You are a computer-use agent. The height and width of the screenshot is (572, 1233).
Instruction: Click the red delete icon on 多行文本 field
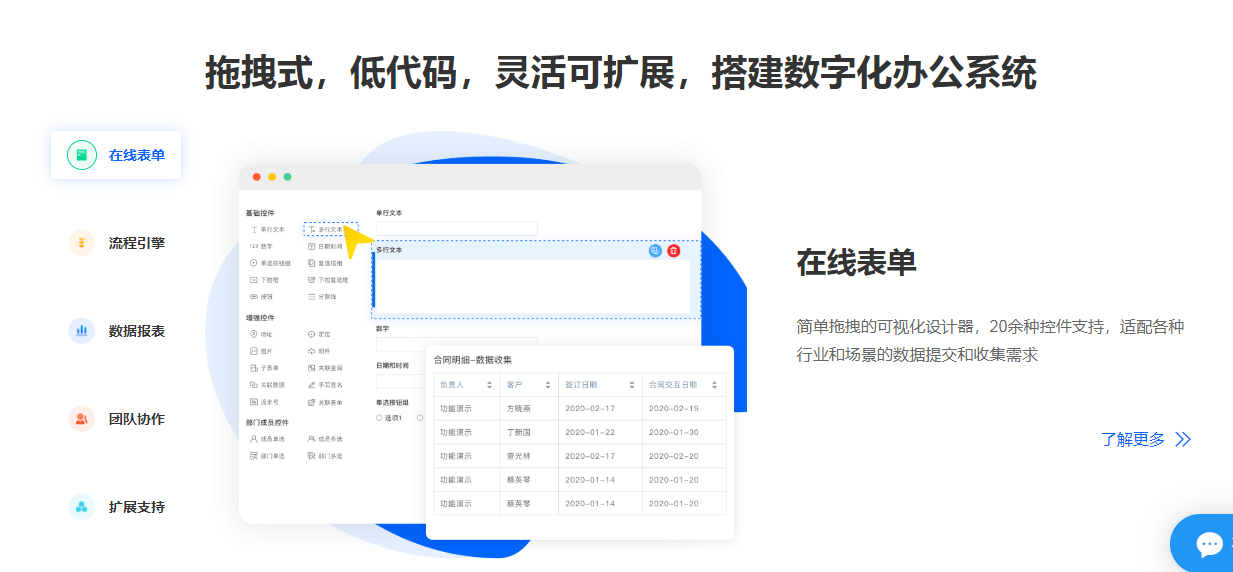coord(674,251)
